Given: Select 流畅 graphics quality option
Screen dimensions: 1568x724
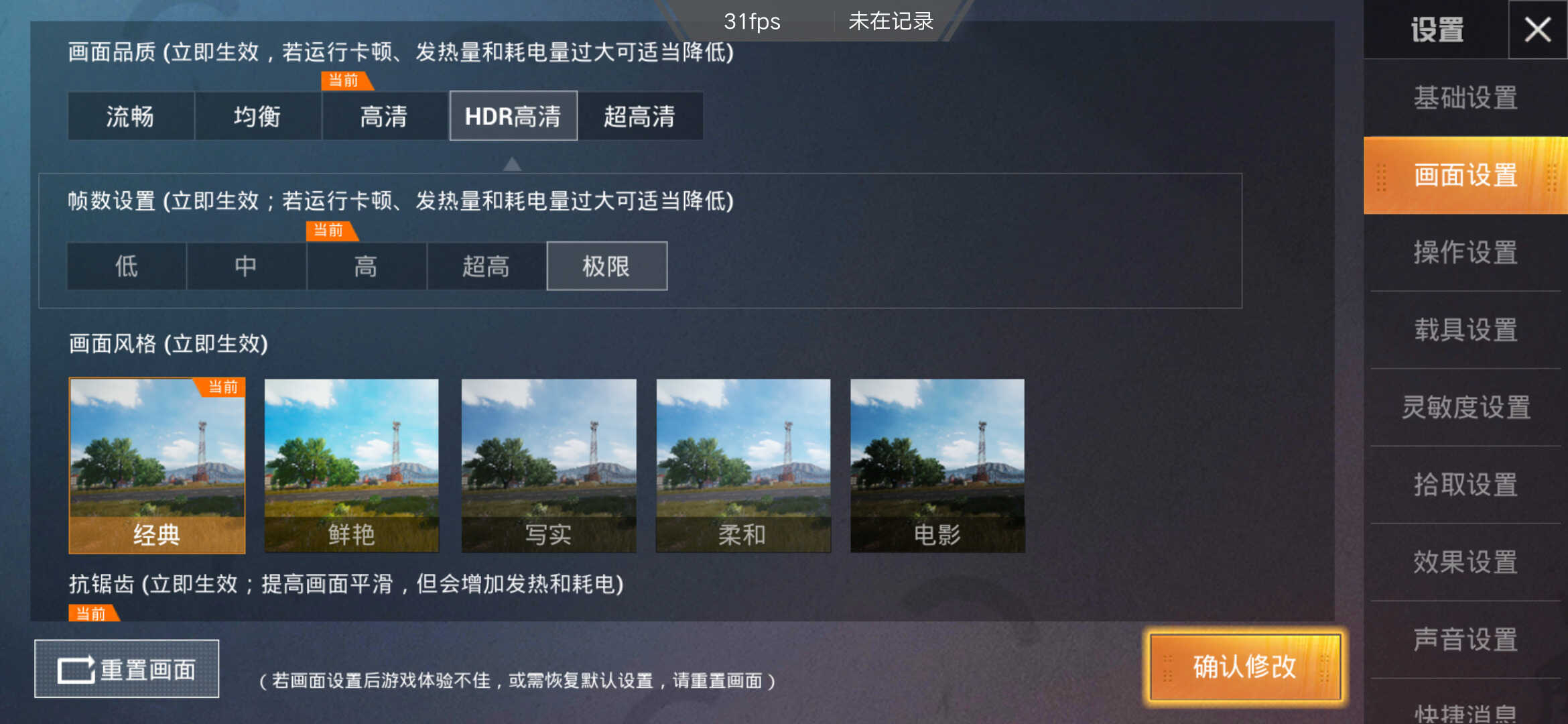Looking at the screenshot, I should 131,116.
